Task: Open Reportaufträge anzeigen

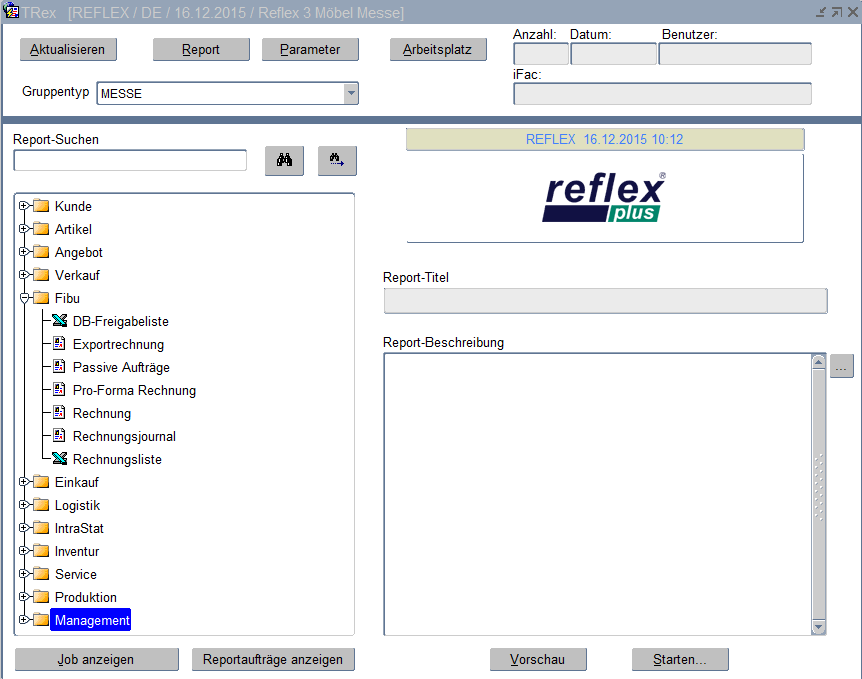Action: point(273,659)
